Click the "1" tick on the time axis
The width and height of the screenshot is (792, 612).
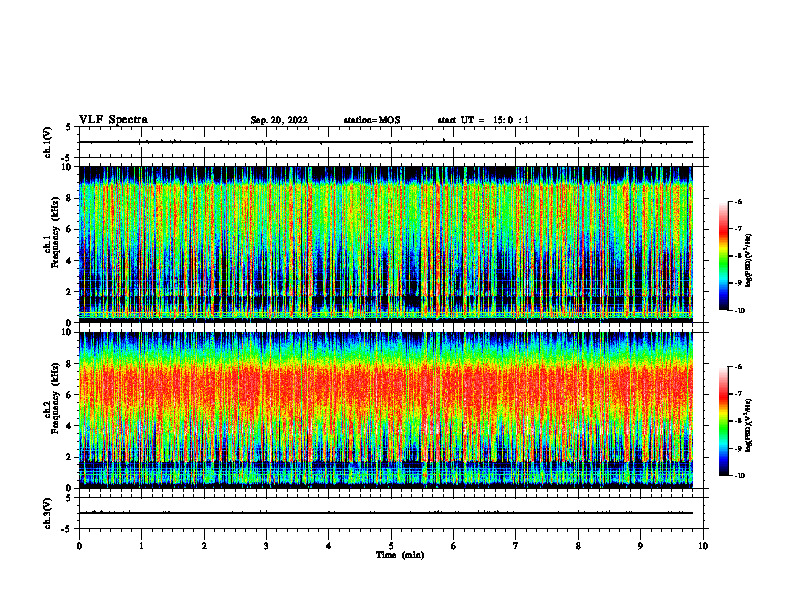coord(141,546)
